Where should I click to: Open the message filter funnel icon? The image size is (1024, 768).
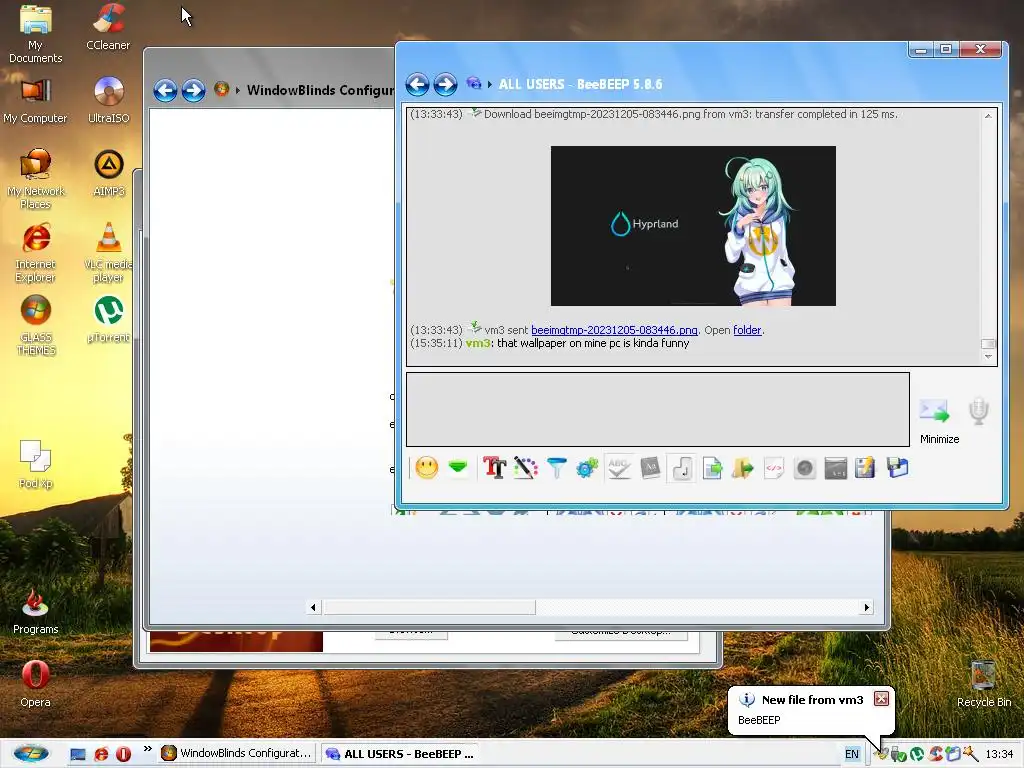(556, 468)
